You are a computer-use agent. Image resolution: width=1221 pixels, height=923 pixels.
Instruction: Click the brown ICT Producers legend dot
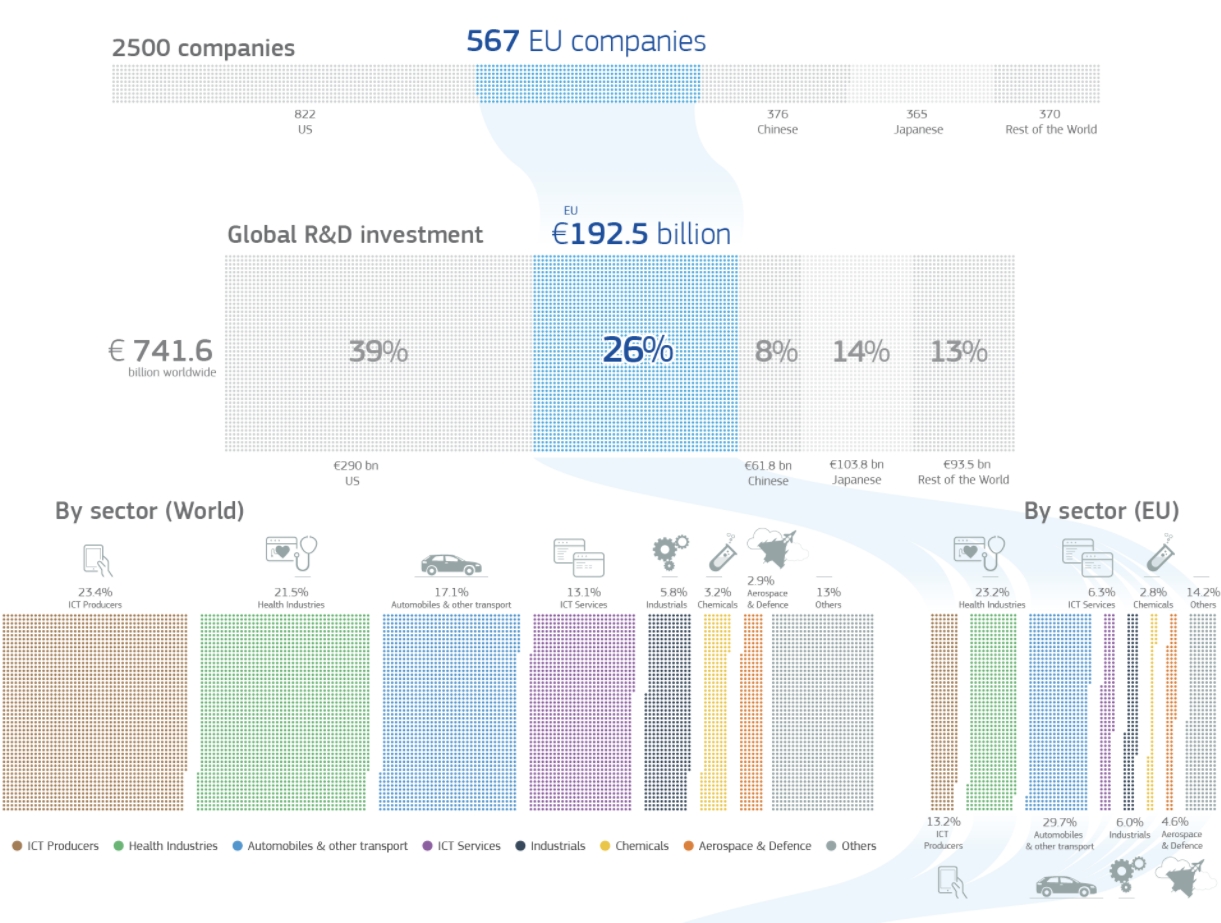(18, 846)
